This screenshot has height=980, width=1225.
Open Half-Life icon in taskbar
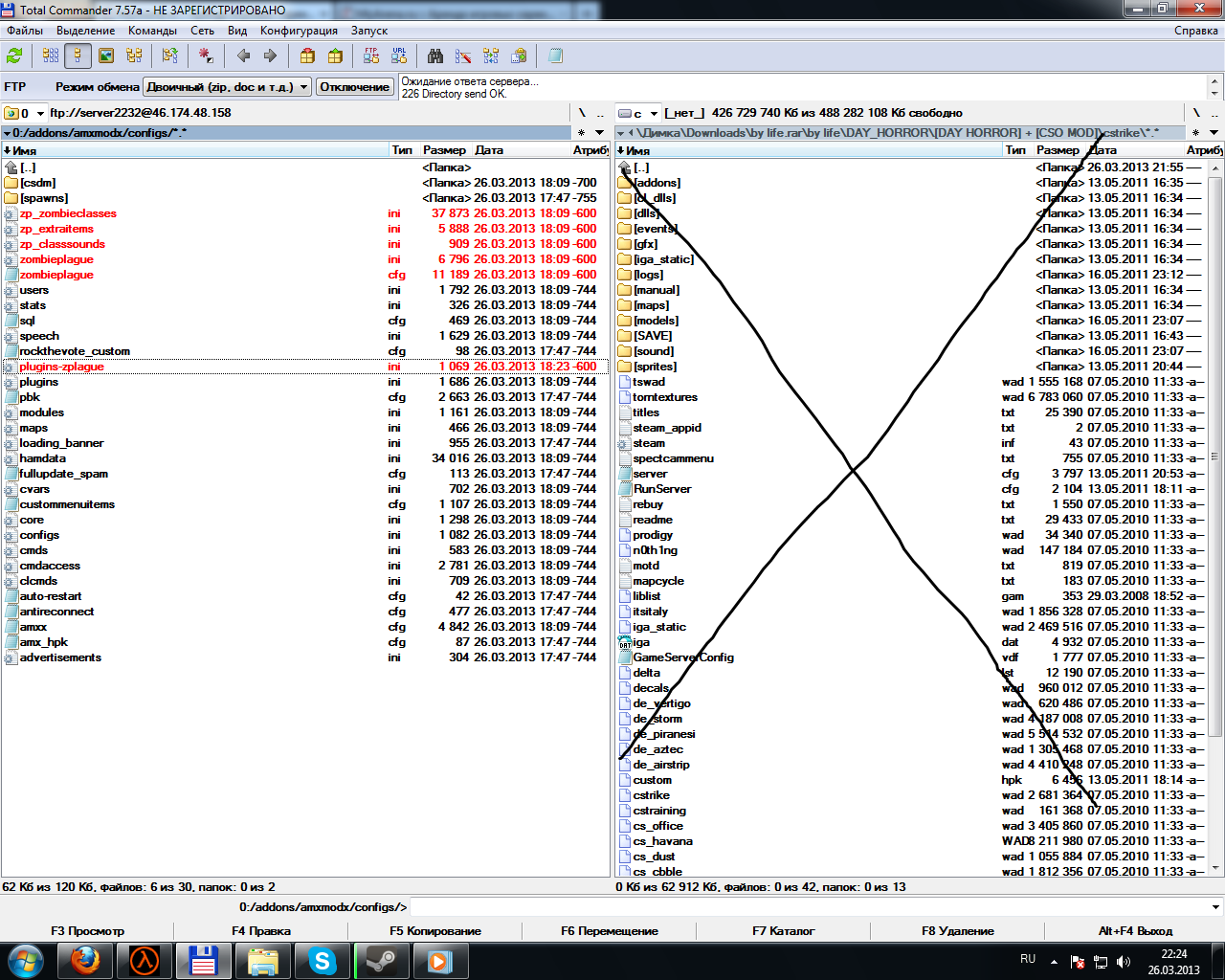145,961
